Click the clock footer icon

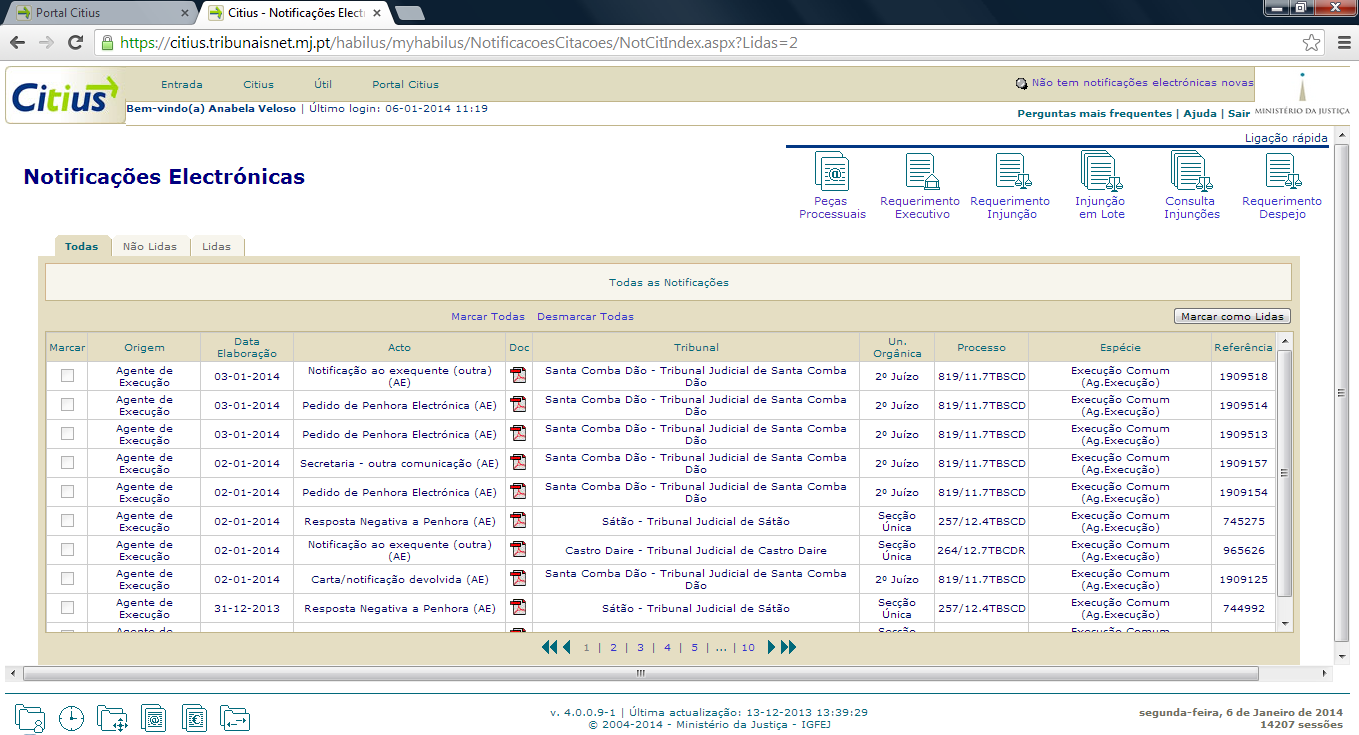coord(72,718)
